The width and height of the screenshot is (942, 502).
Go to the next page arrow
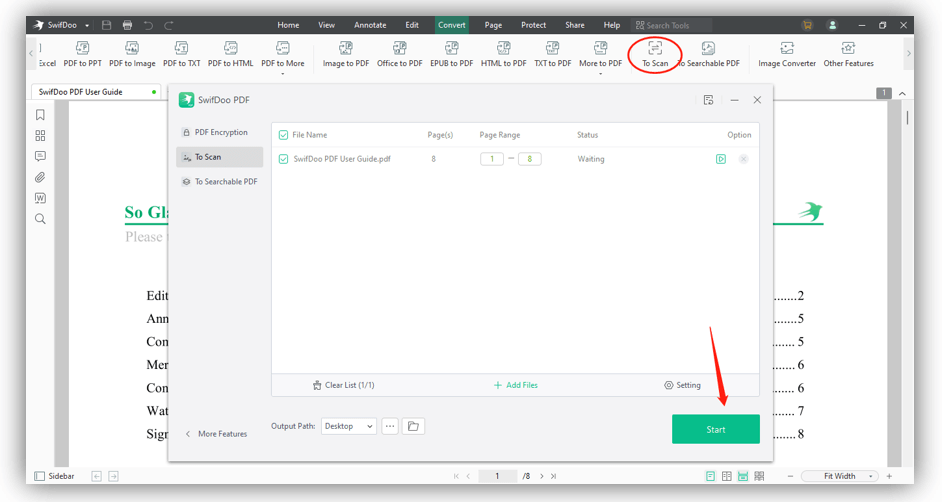542,476
